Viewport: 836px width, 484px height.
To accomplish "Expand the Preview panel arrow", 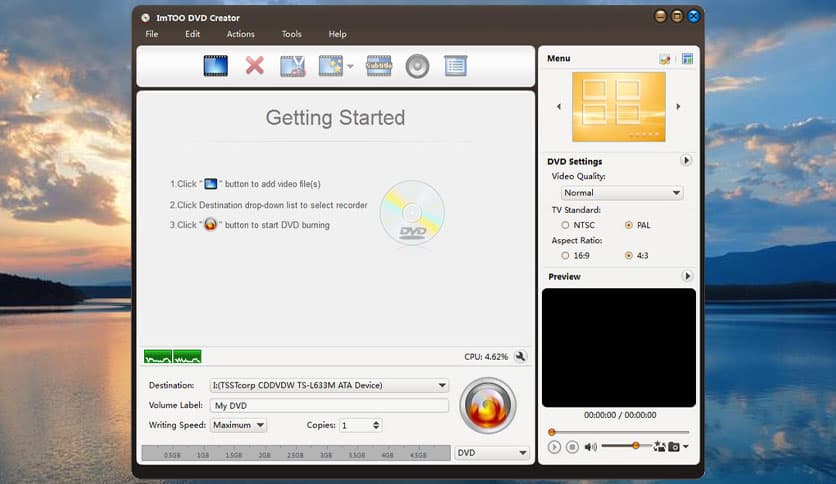I will tap(687, 276).
